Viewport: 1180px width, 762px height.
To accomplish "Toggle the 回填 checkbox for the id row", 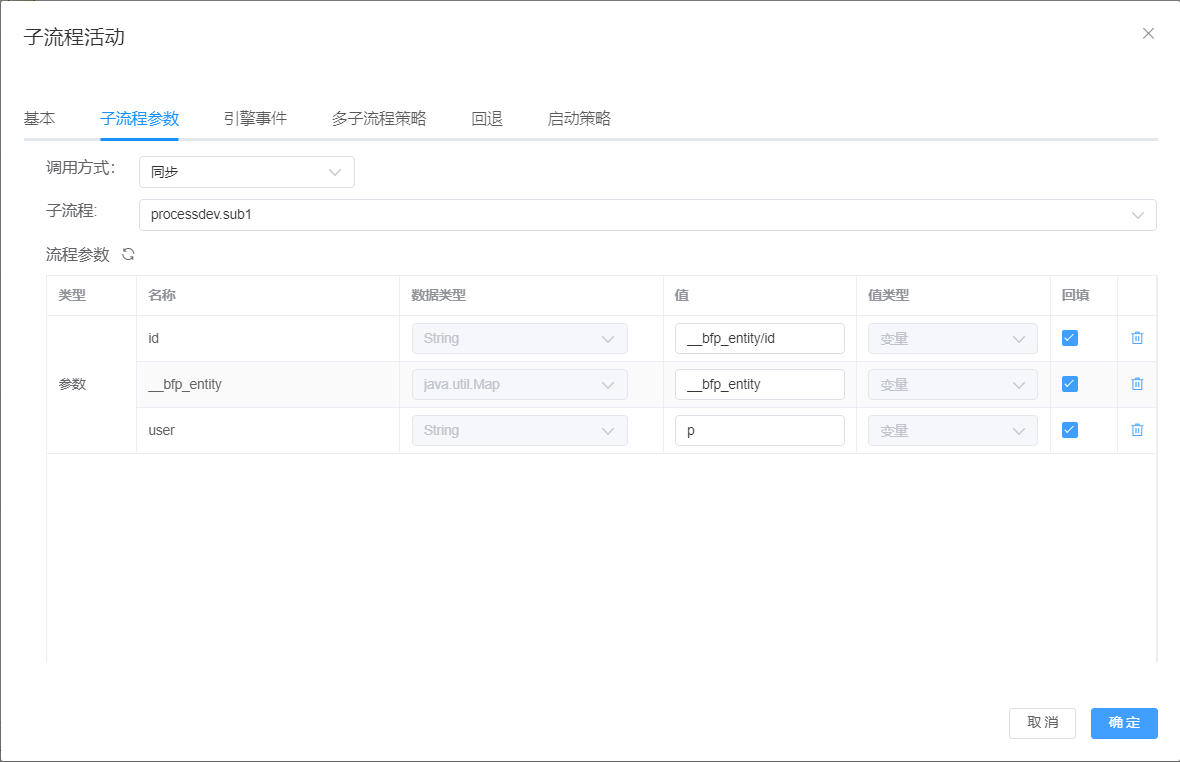I will pyautogui.click(x=1069, y=338).
